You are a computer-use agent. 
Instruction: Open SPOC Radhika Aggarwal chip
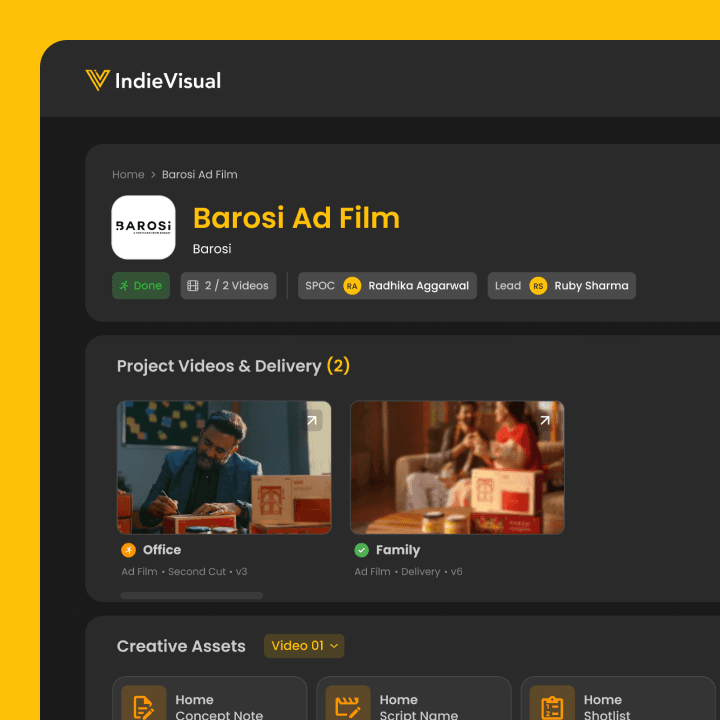point(387,286)
